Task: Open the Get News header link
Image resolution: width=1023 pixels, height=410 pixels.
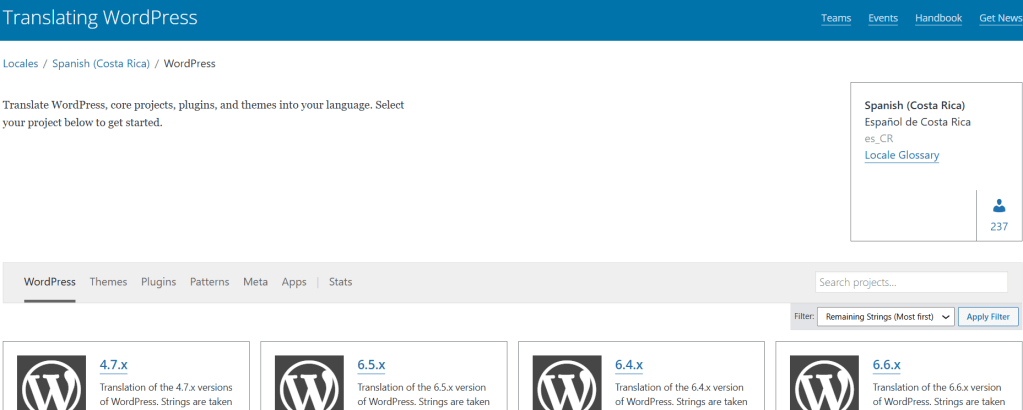Action: 1001,18
